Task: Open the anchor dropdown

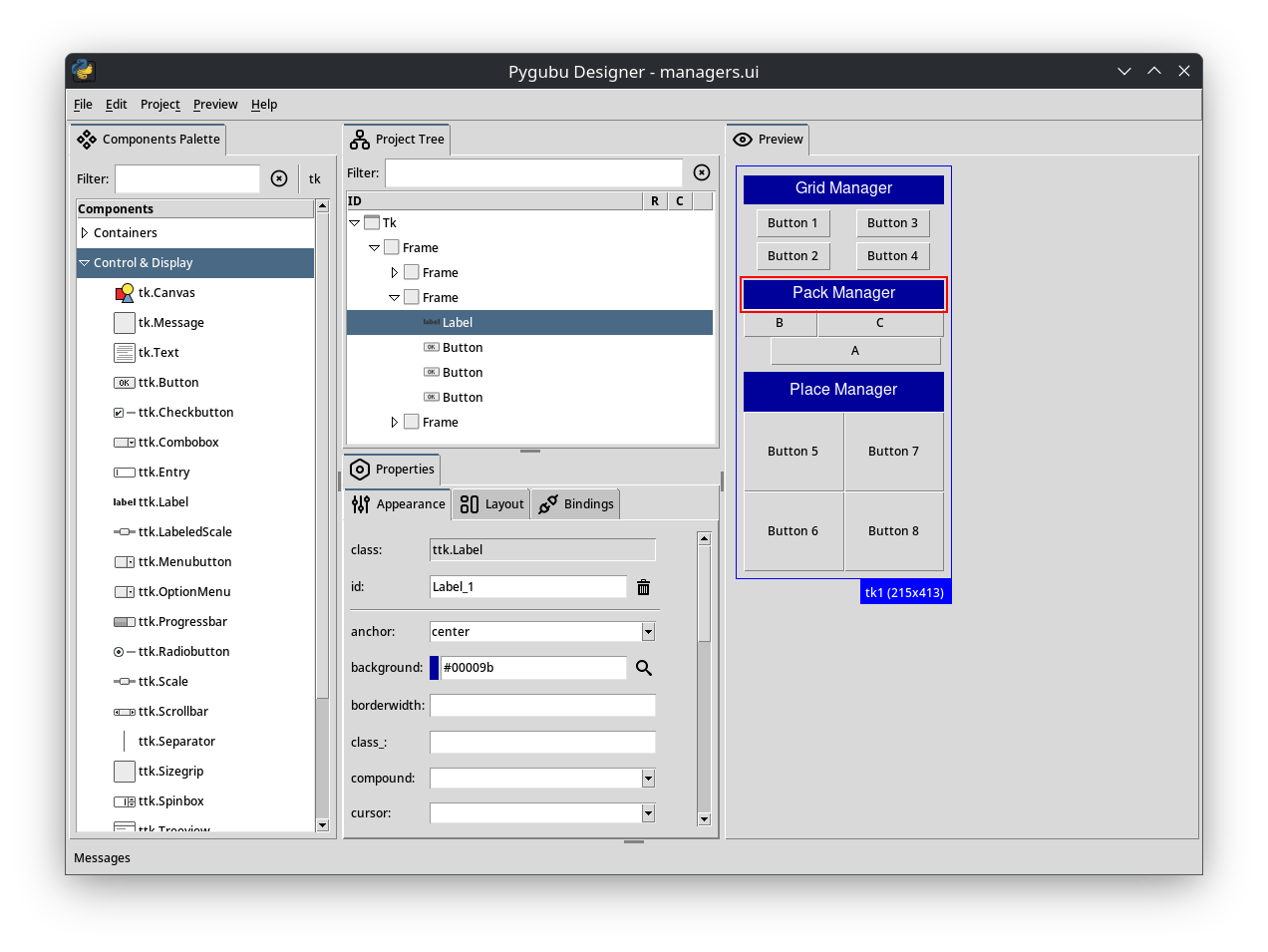Action: coord(648,632)
